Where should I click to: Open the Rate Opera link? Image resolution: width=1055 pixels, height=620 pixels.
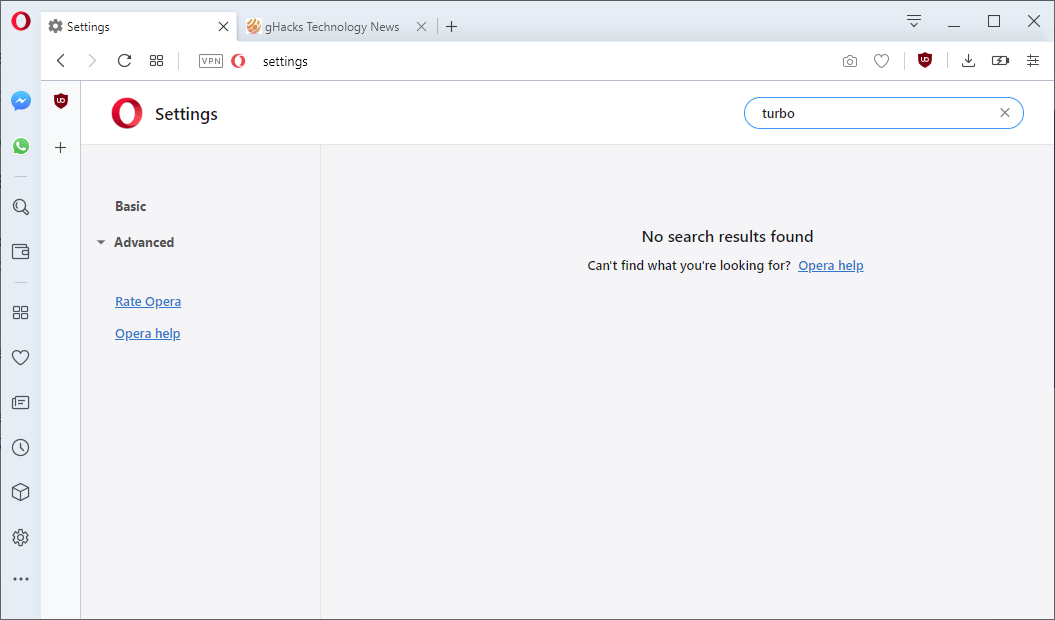[x=148, y=302]
